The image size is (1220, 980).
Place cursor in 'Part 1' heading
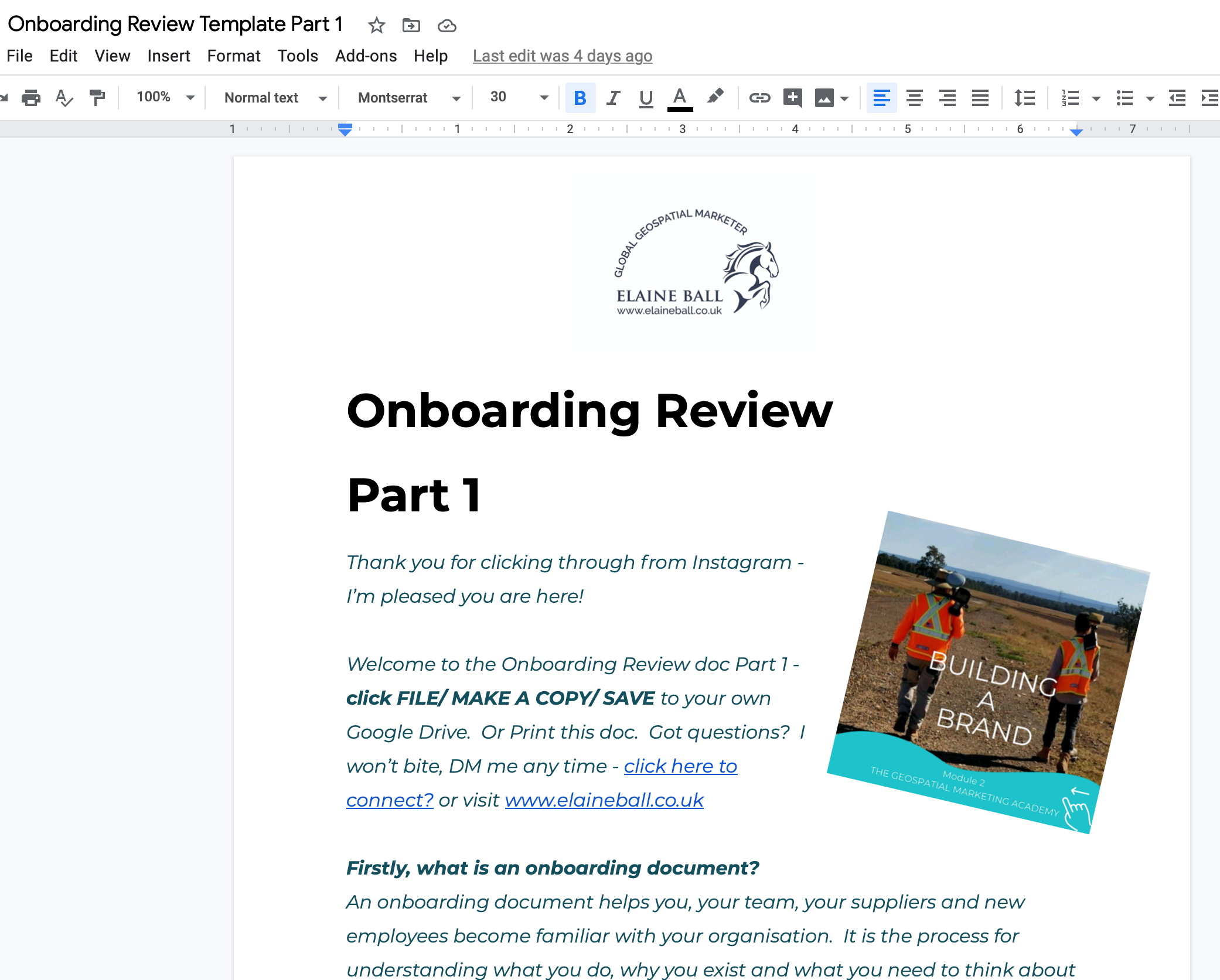pos(414,495)
